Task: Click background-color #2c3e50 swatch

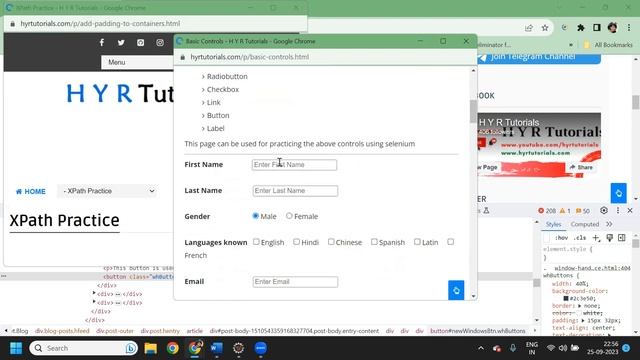Action: 566,298
